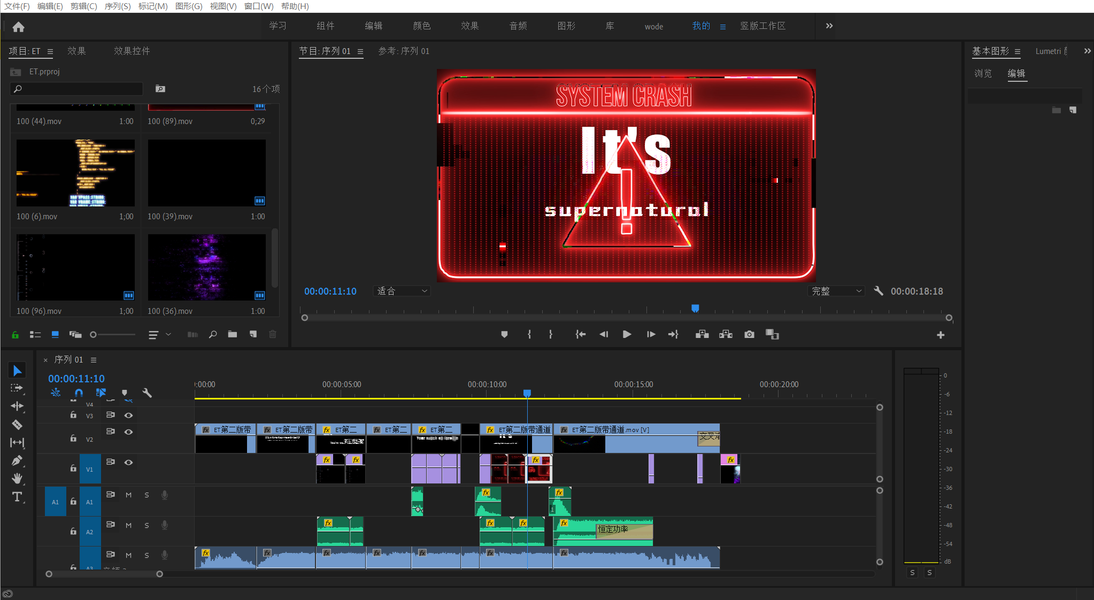Screen dimensions: 1094x600
Task: Expand workspace overflow chevrons
Action: [829, 26]
